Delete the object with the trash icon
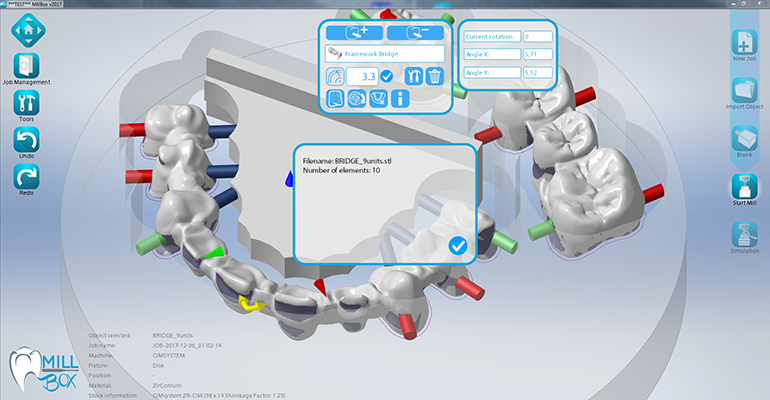The height and width of the screenshot is (400, 770). click(435, 77)
